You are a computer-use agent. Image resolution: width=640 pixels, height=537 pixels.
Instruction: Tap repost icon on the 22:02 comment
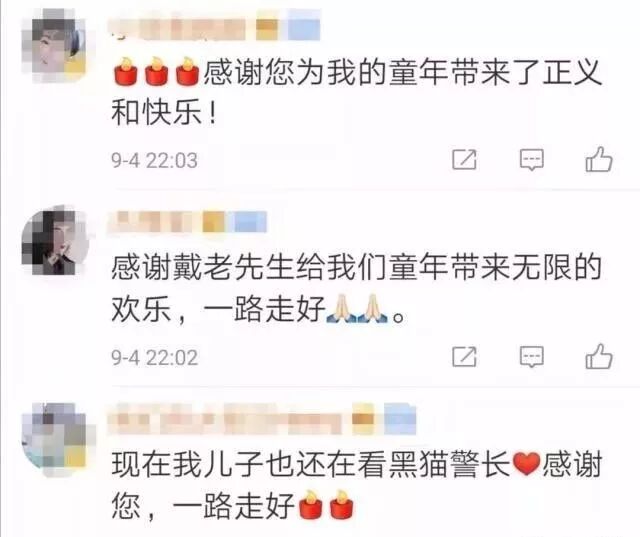tap(464, 357)
